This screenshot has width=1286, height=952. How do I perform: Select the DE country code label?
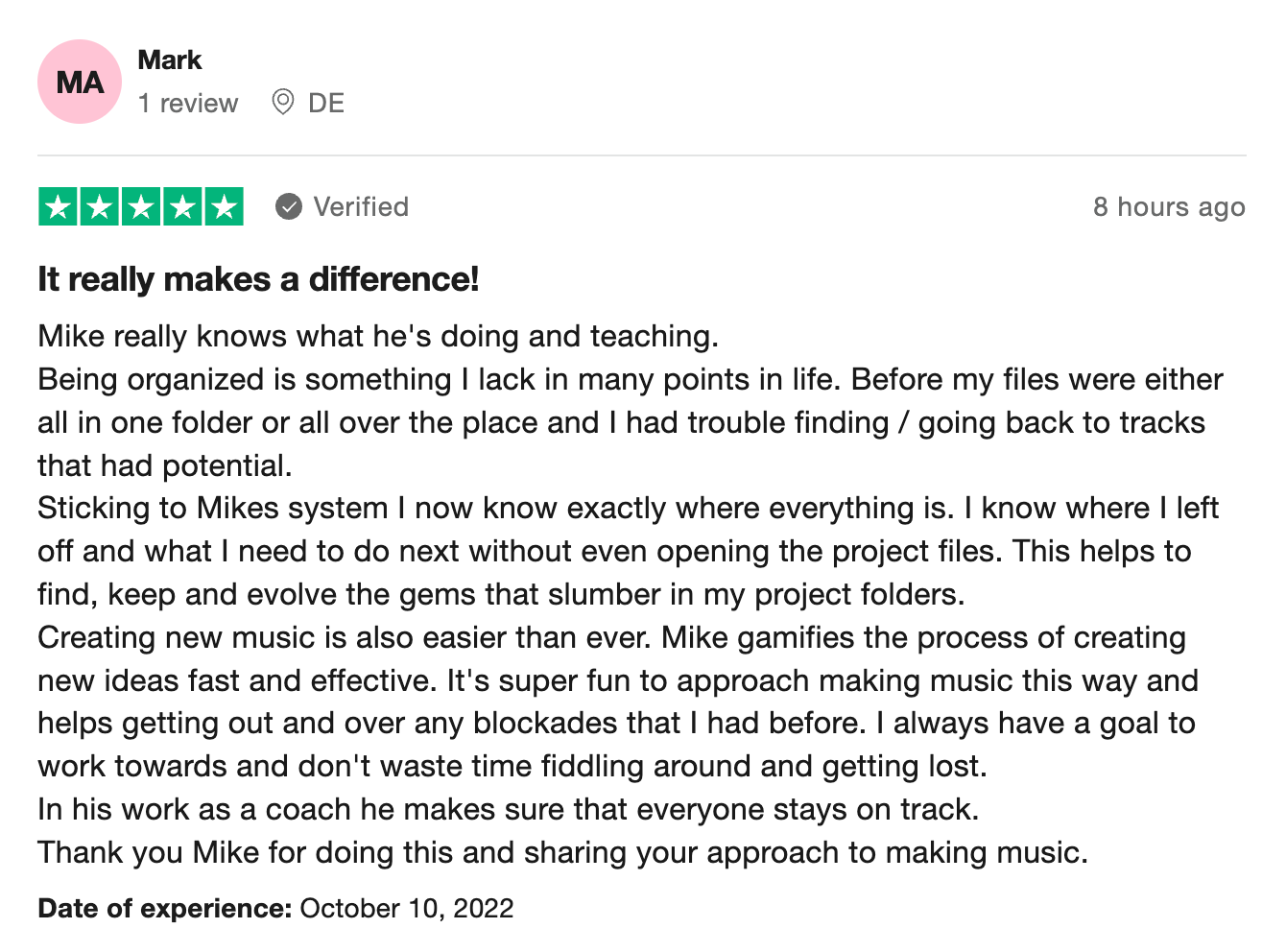pyautogui.click(x=326, y=104)
